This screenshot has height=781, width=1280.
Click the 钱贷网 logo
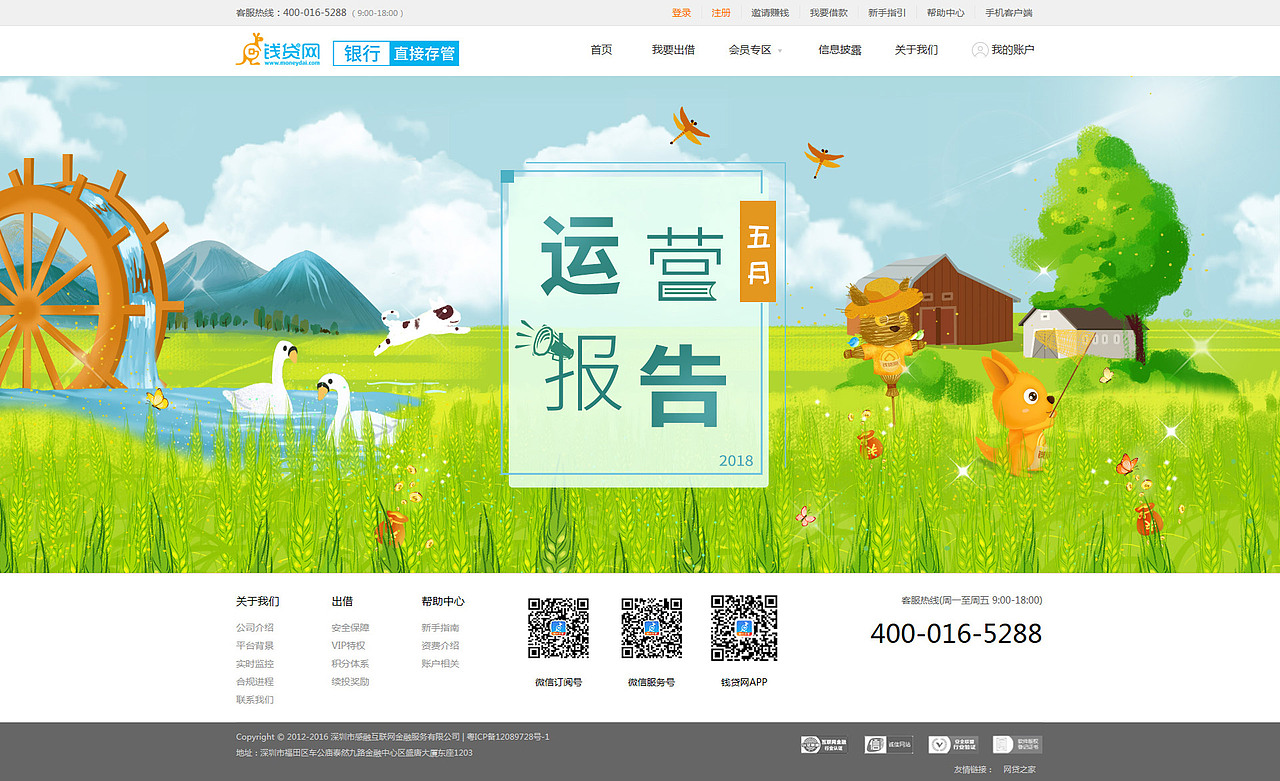point(280,51)
